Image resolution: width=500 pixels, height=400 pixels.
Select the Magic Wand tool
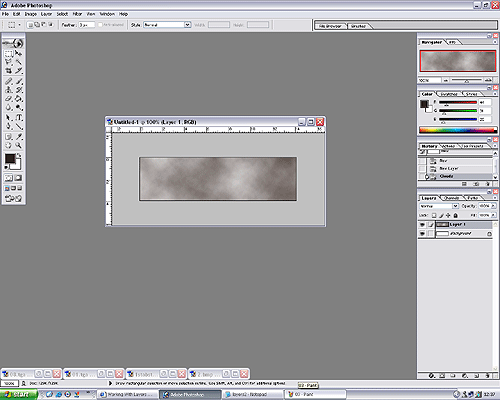click(19, 62)
